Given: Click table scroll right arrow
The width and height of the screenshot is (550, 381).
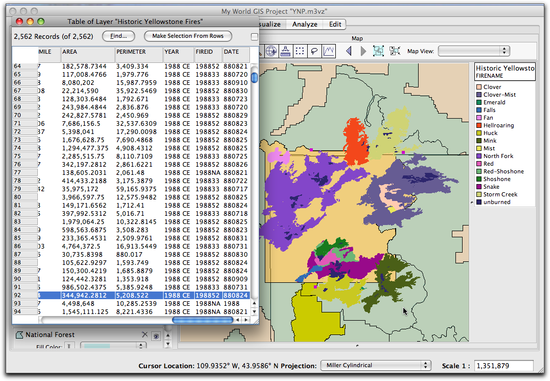Looking at the screenshot, I should click(x=246, y=320).
